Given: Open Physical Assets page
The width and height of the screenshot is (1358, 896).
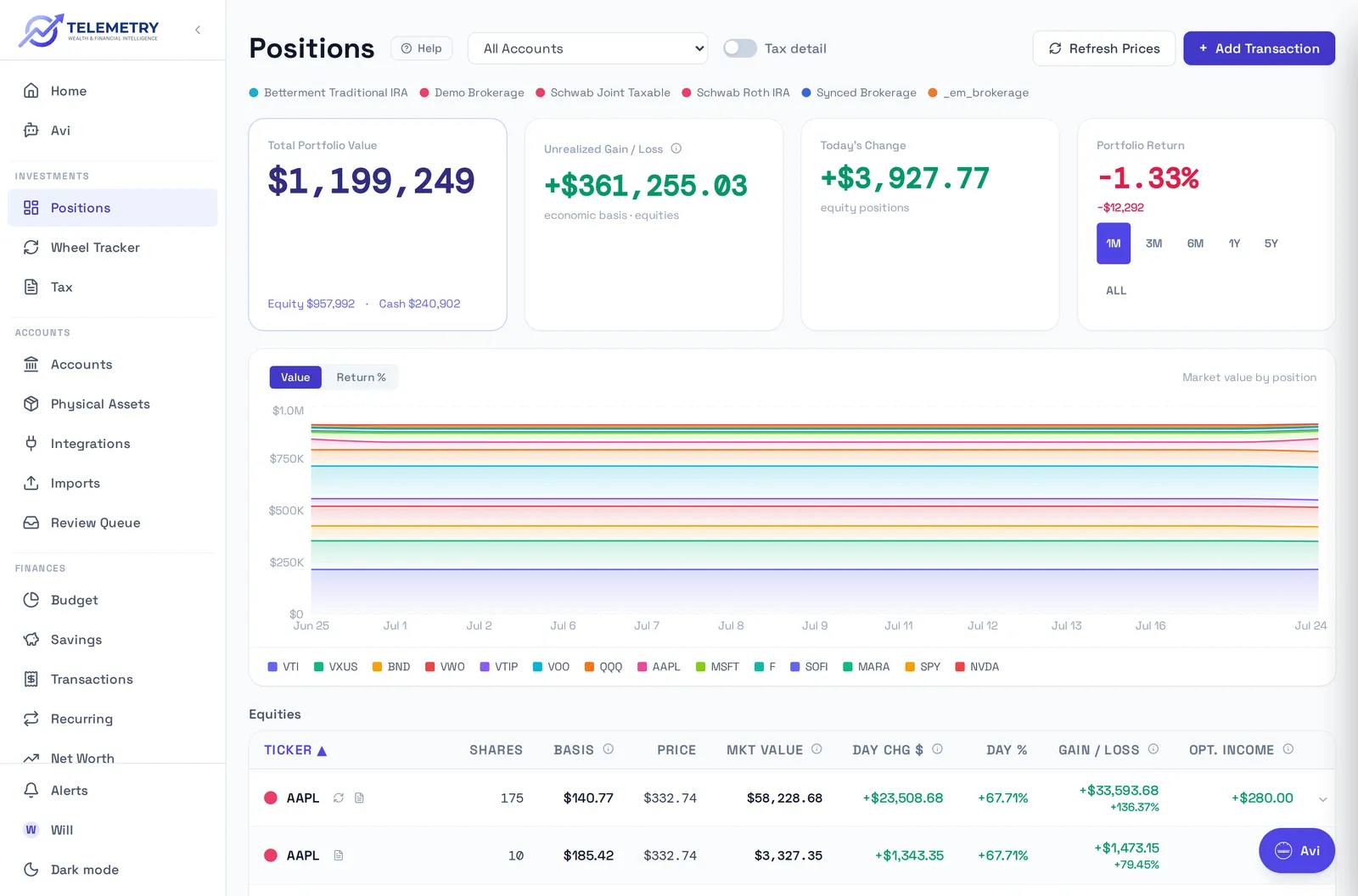Looking at the screenshot, I should click(112, 404).
